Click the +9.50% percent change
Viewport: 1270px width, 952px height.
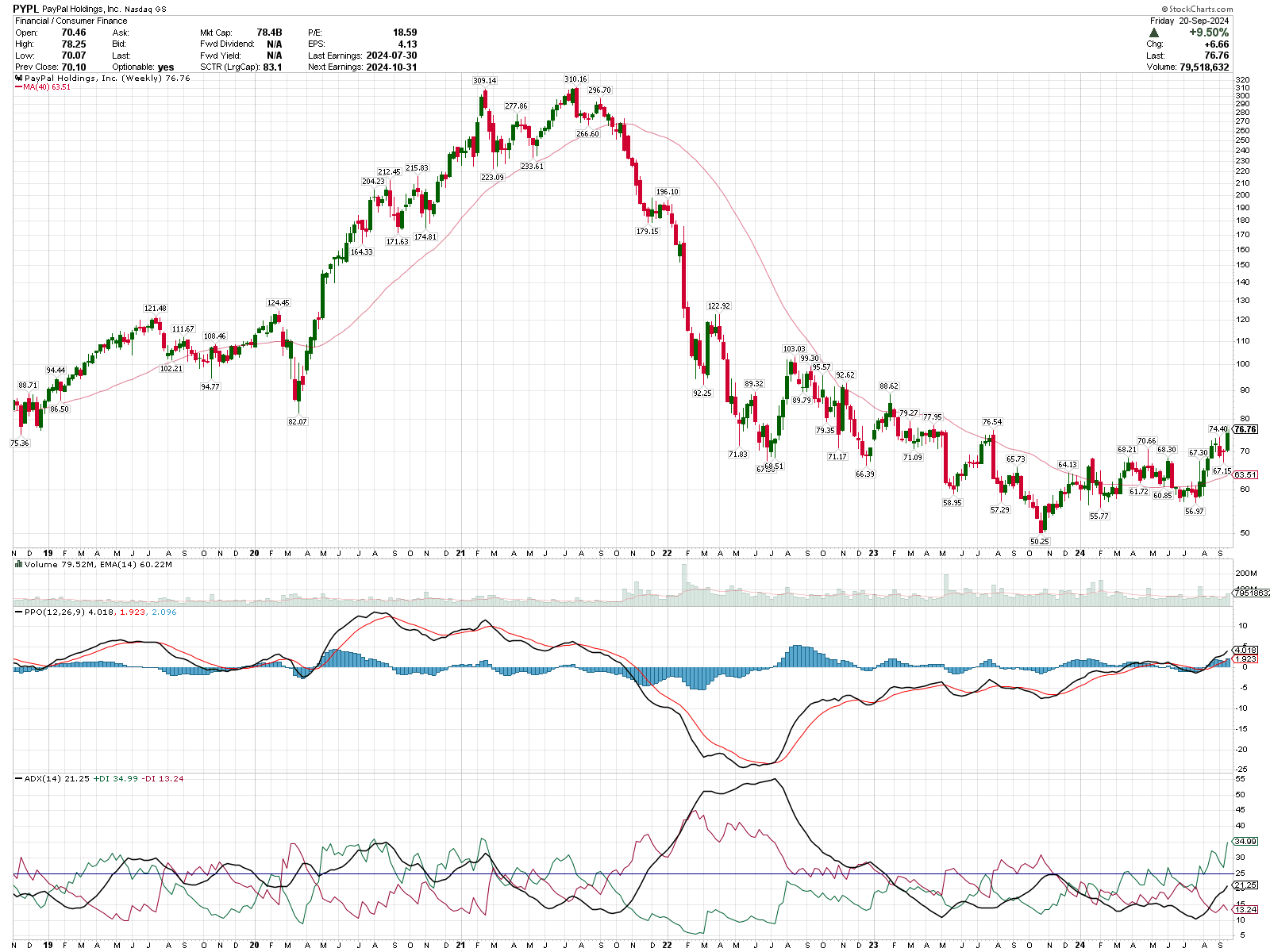(x=1209, y=33)
